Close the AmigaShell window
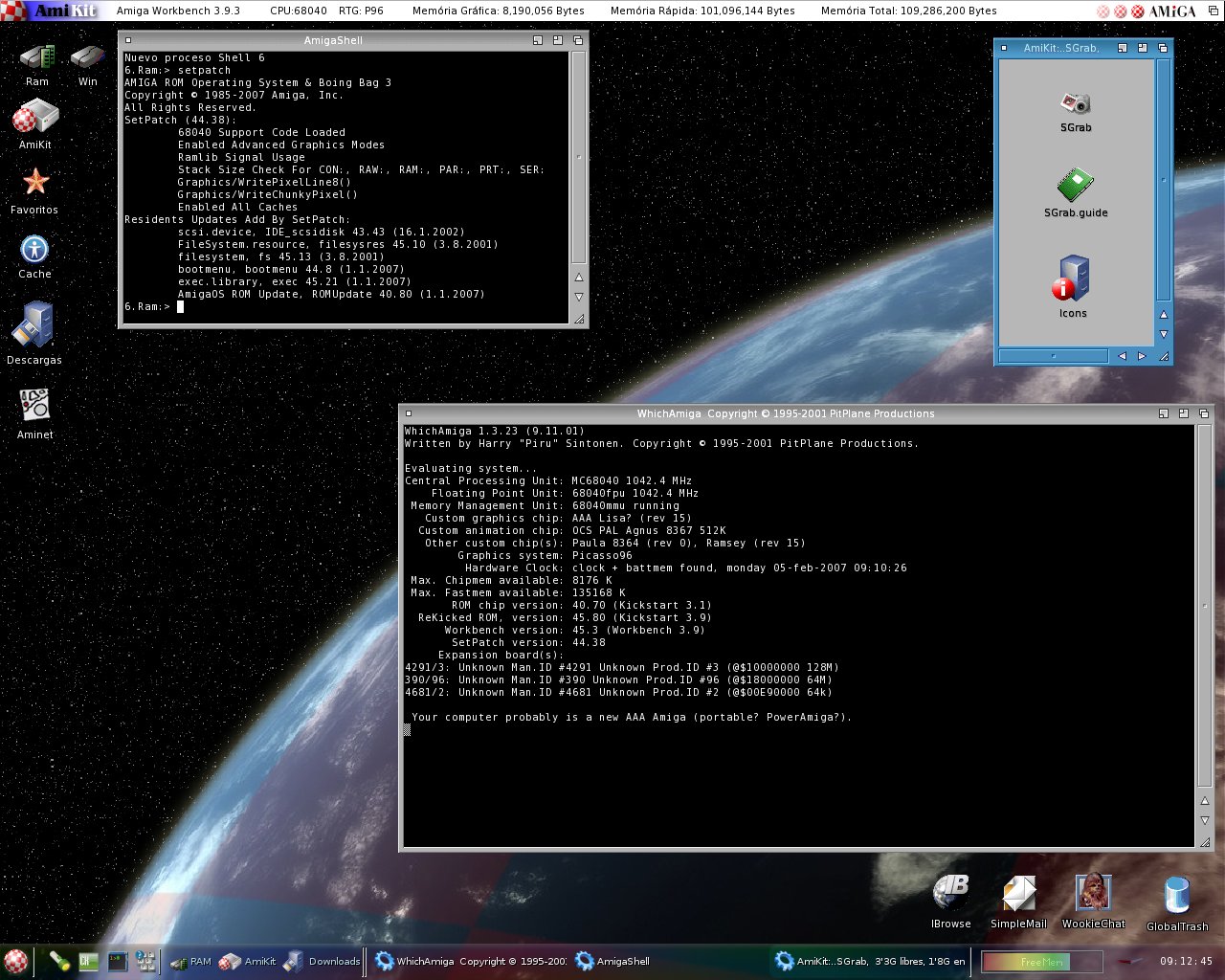Image resolution: width=1225 pixels, height=980 pixels. (128, 40)
